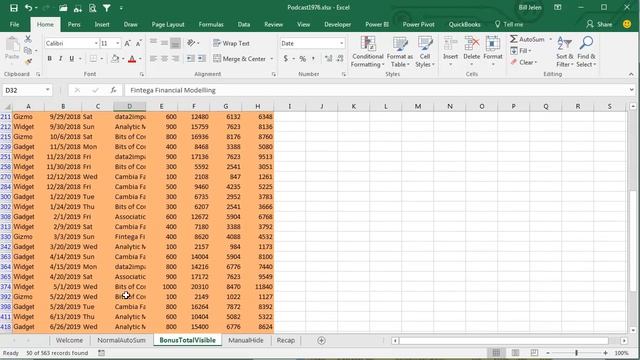Click the Fill Color bucket icon
Screen dimensions: 640x360
115,59
